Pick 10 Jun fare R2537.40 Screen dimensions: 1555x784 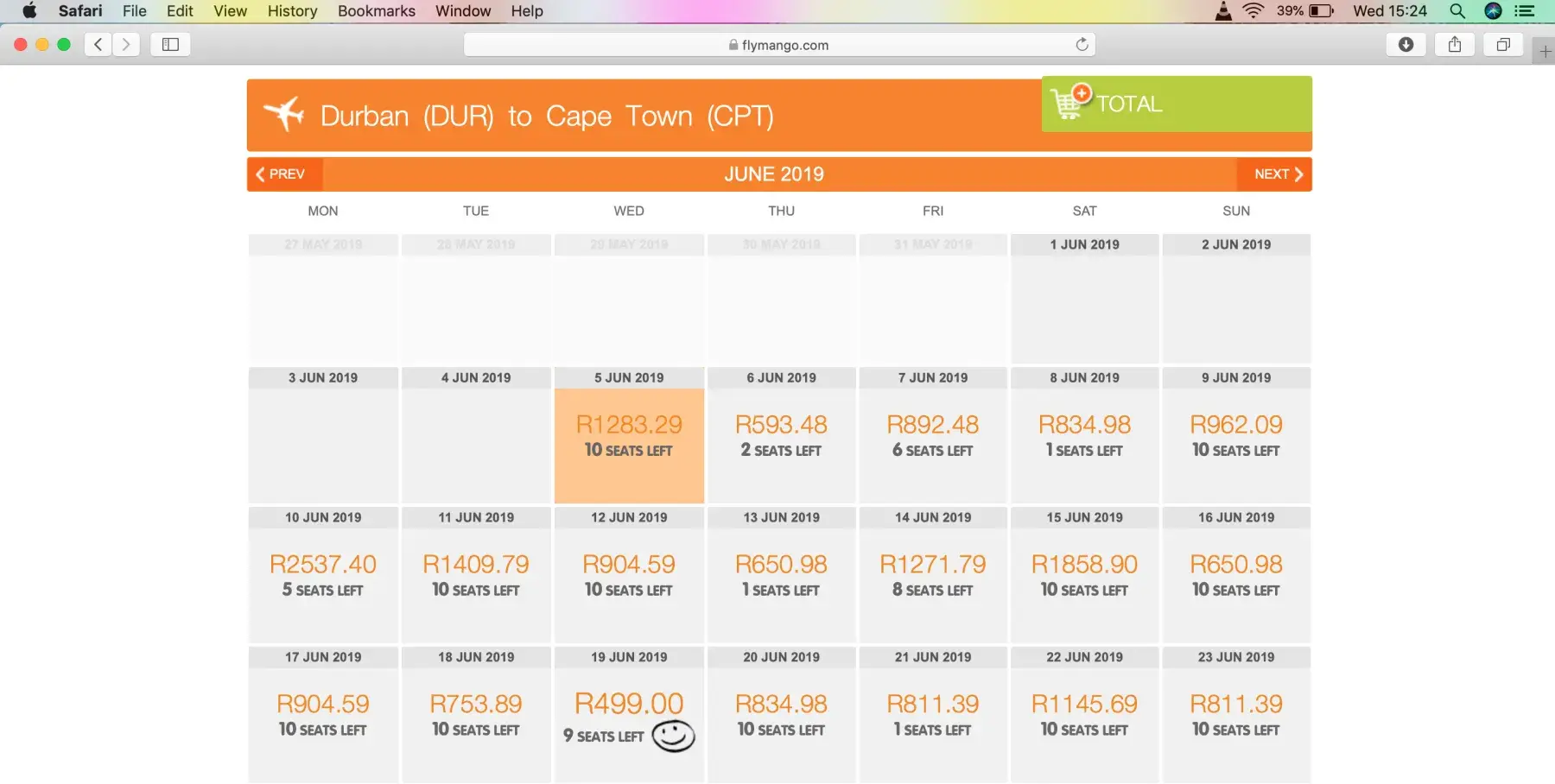coord(323,565)
